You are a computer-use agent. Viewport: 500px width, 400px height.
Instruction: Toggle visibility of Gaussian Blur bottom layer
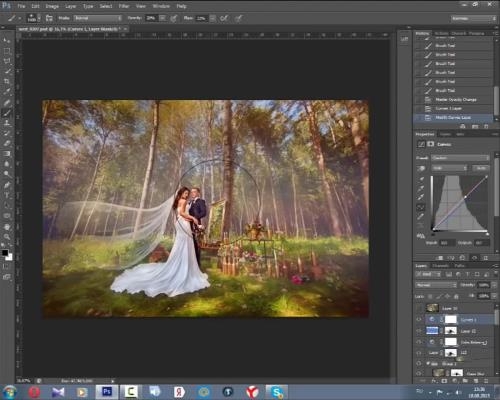(419, 373)
